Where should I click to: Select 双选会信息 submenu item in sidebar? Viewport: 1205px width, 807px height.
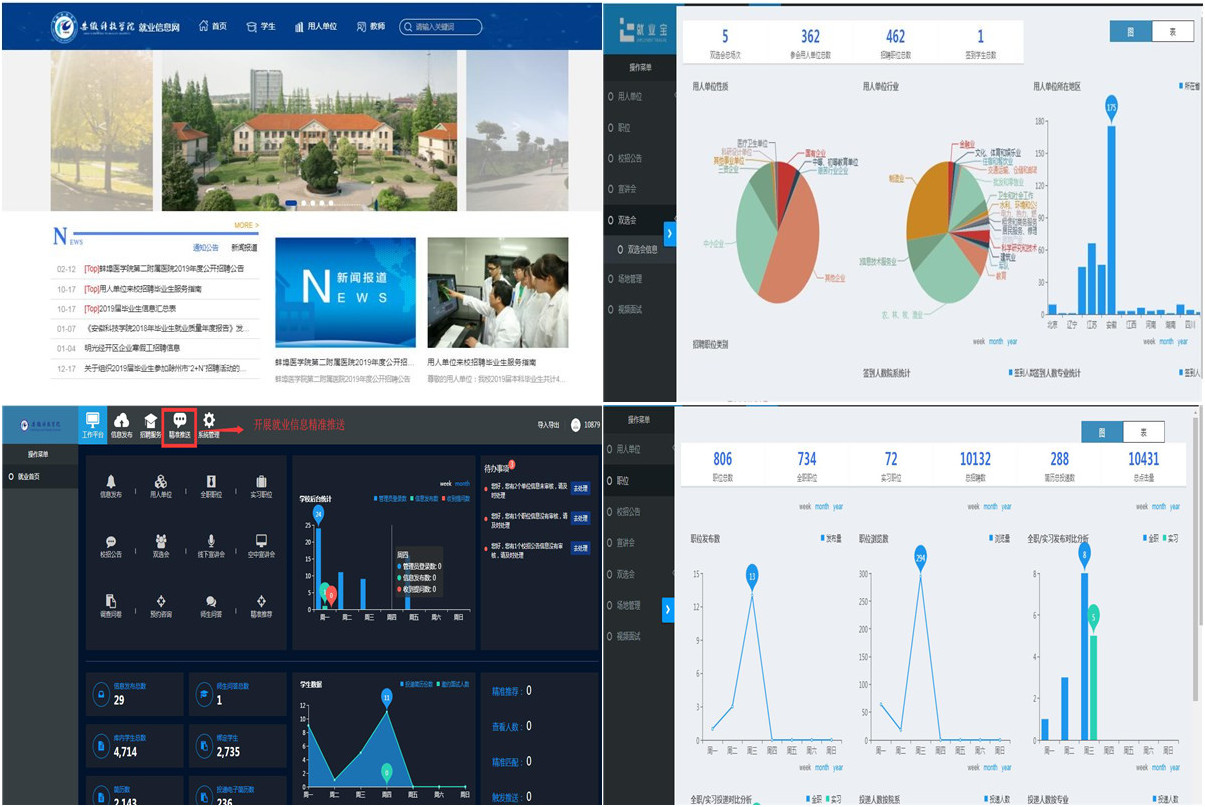(639, 249)
